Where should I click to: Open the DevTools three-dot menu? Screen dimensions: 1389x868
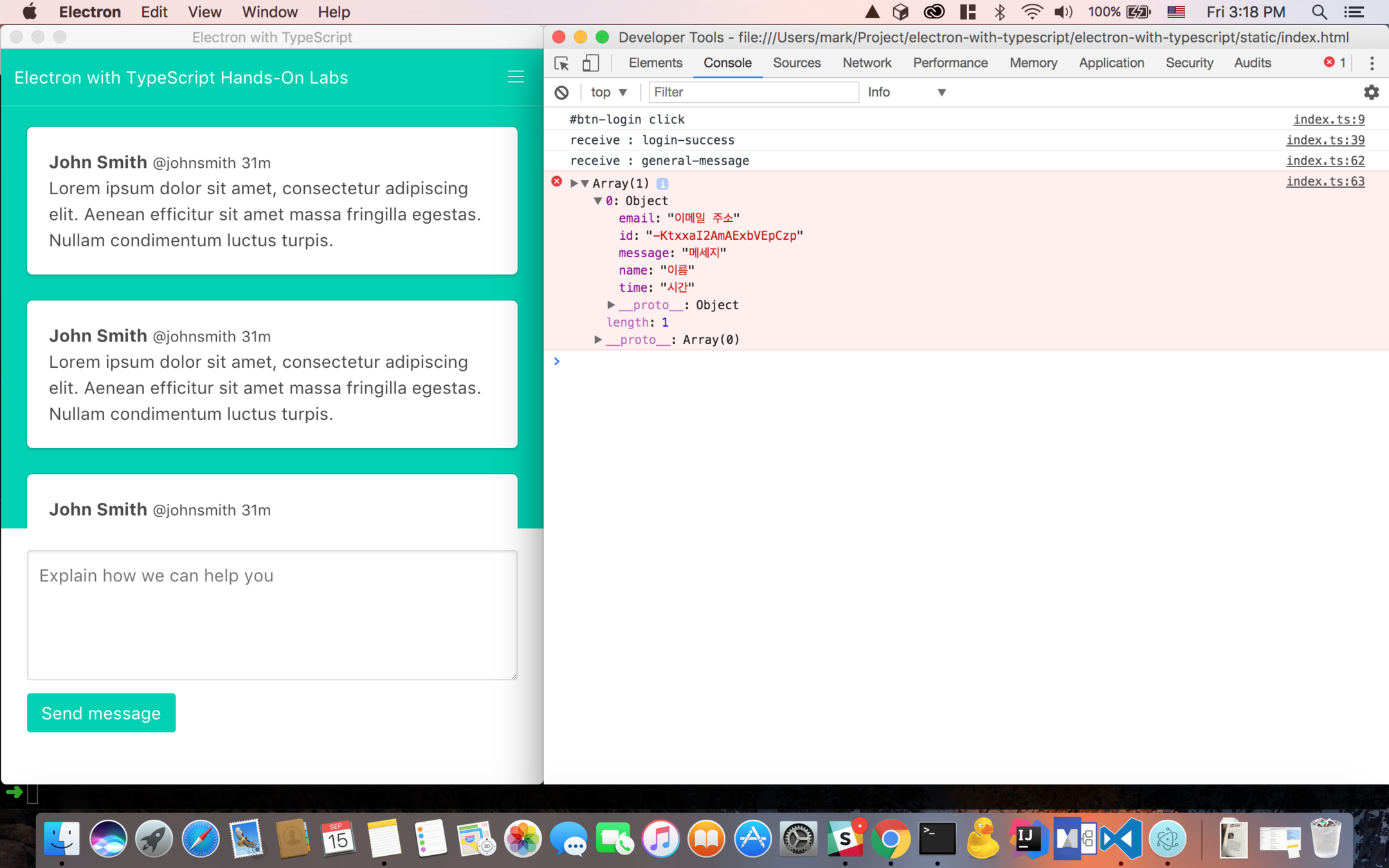(x=1372, y=63)
